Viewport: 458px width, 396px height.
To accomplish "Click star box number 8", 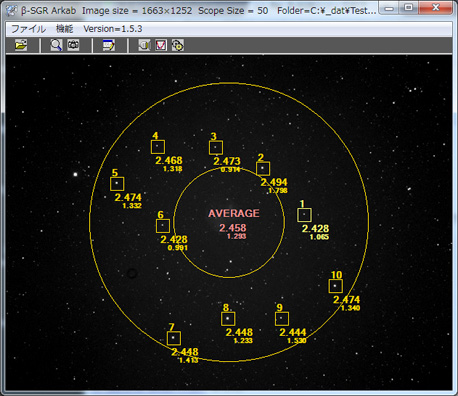I will click(x=228, y=319).
